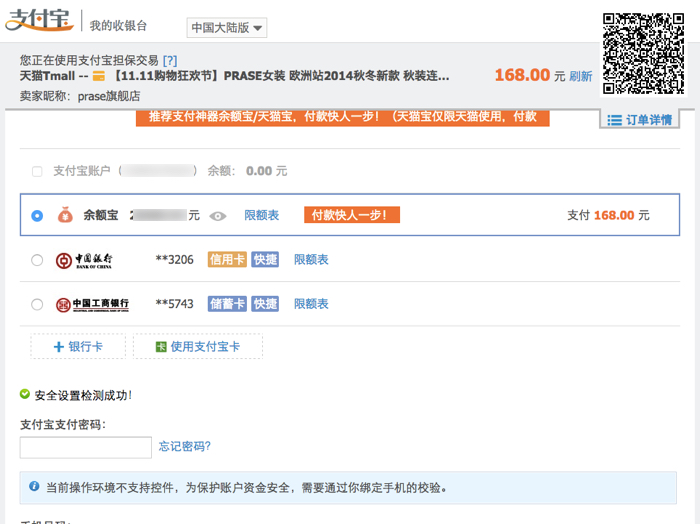Click the 快捷 tag on the 工商银行 row
Viewport: 700px width, 524px height.
coord(265,304)
